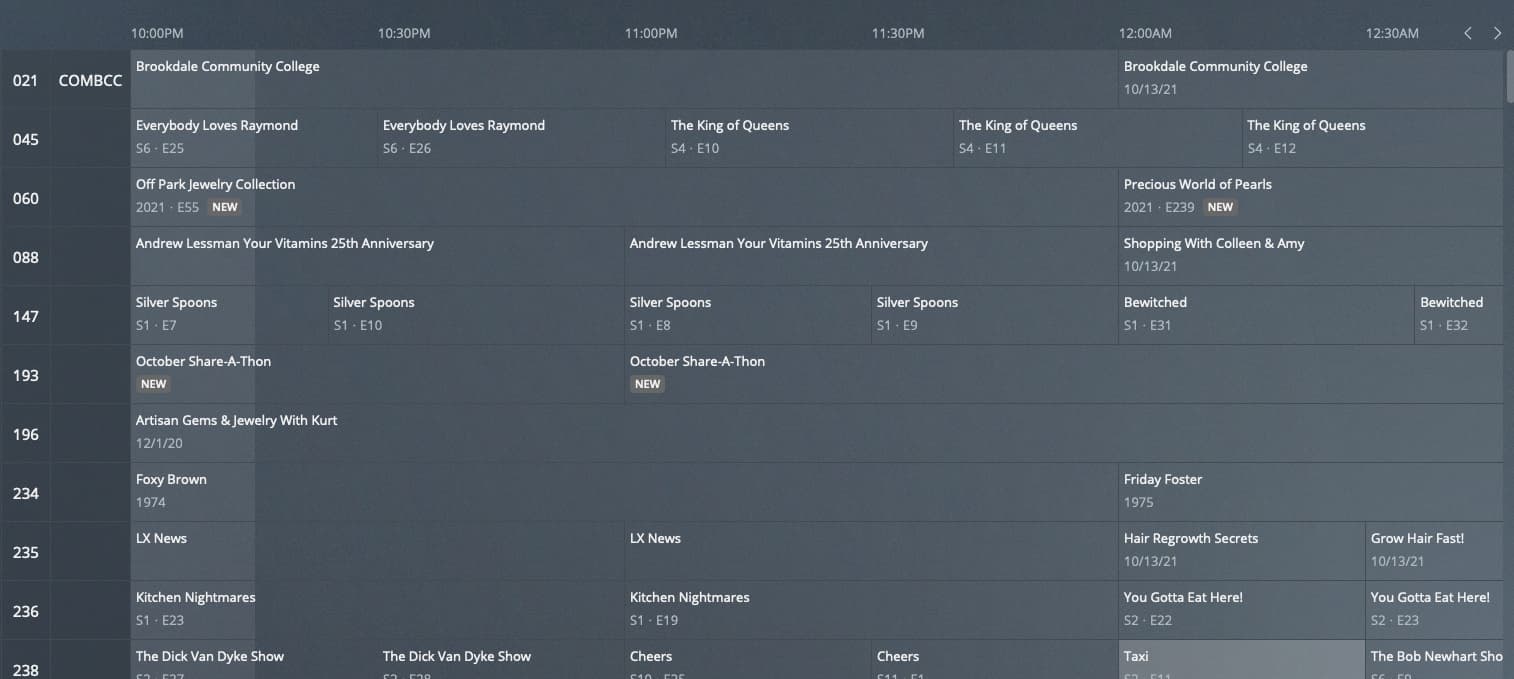Viewport: 1514px width, 679px height.
Task: Open Bewitched S1 E31
Action: [x=1266, y=316]
